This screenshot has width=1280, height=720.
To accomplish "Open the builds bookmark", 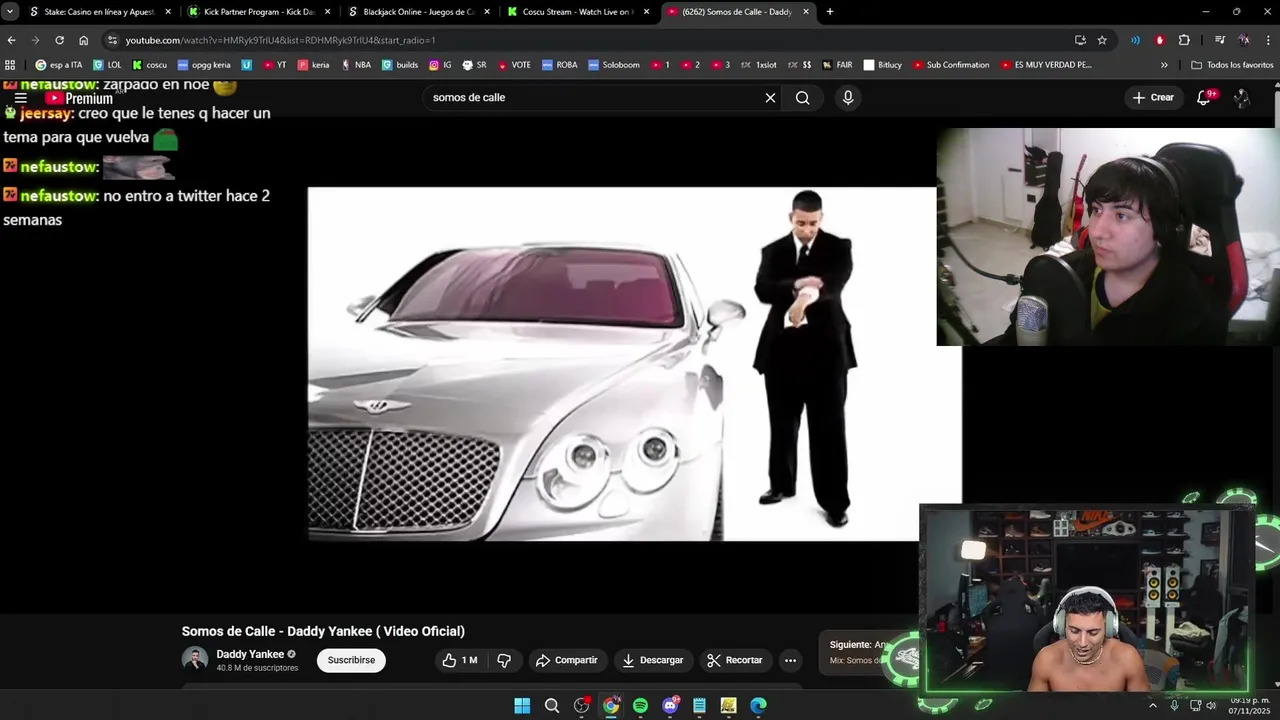I will point(400,65).
